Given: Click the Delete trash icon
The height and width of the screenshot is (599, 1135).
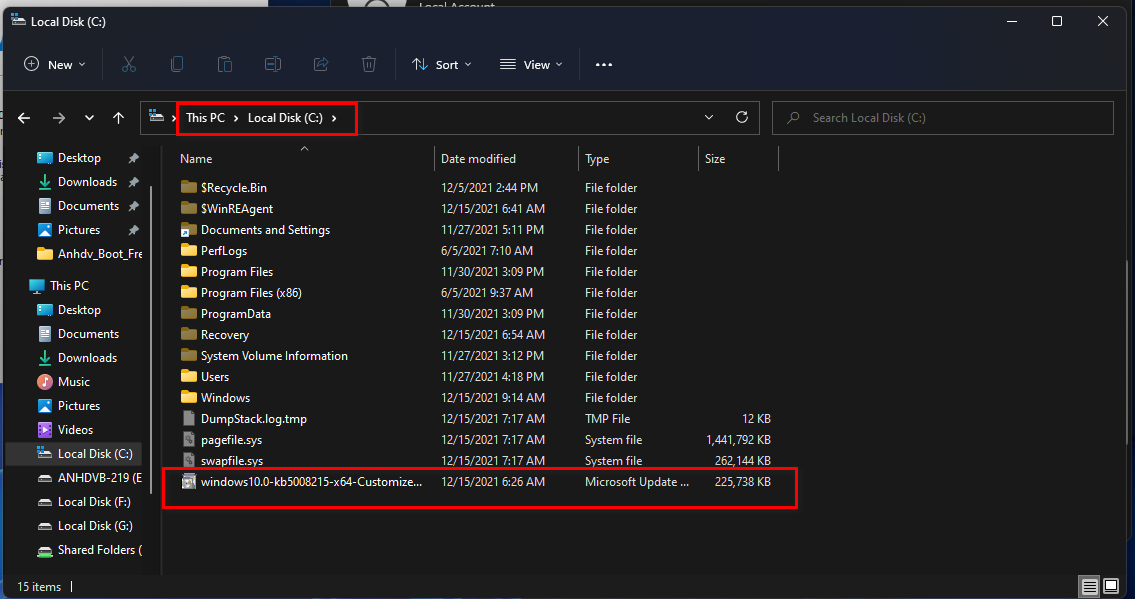Looking at the screenshot, I should (x=368, y=64).
